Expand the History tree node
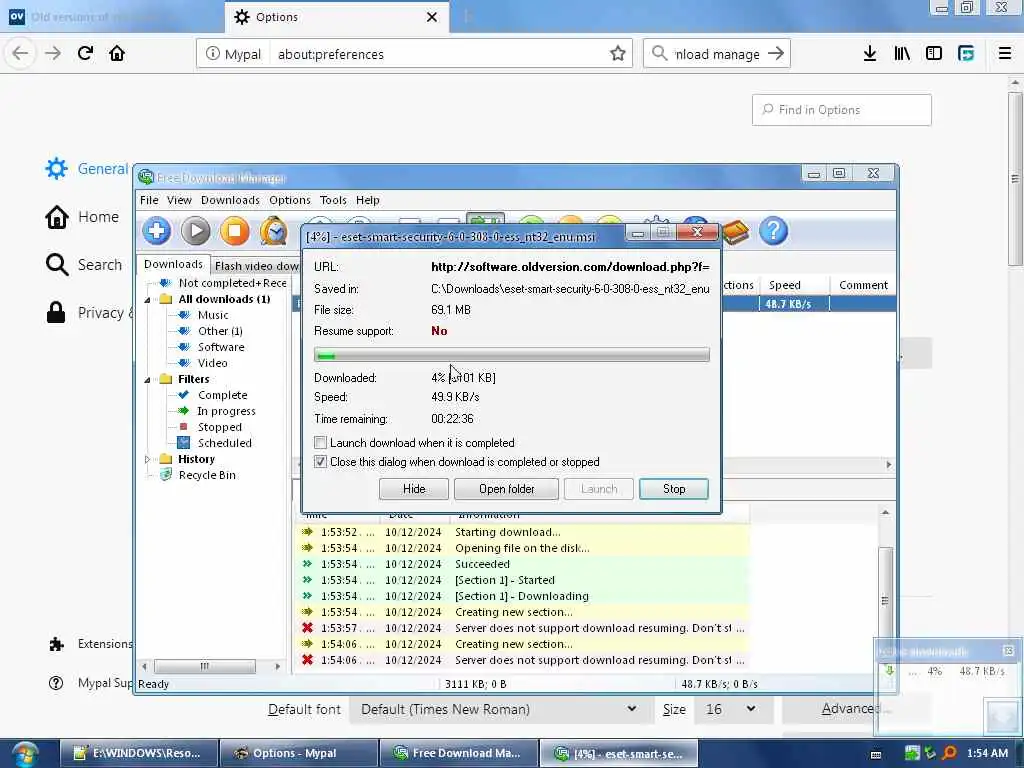 coord(148,459)
